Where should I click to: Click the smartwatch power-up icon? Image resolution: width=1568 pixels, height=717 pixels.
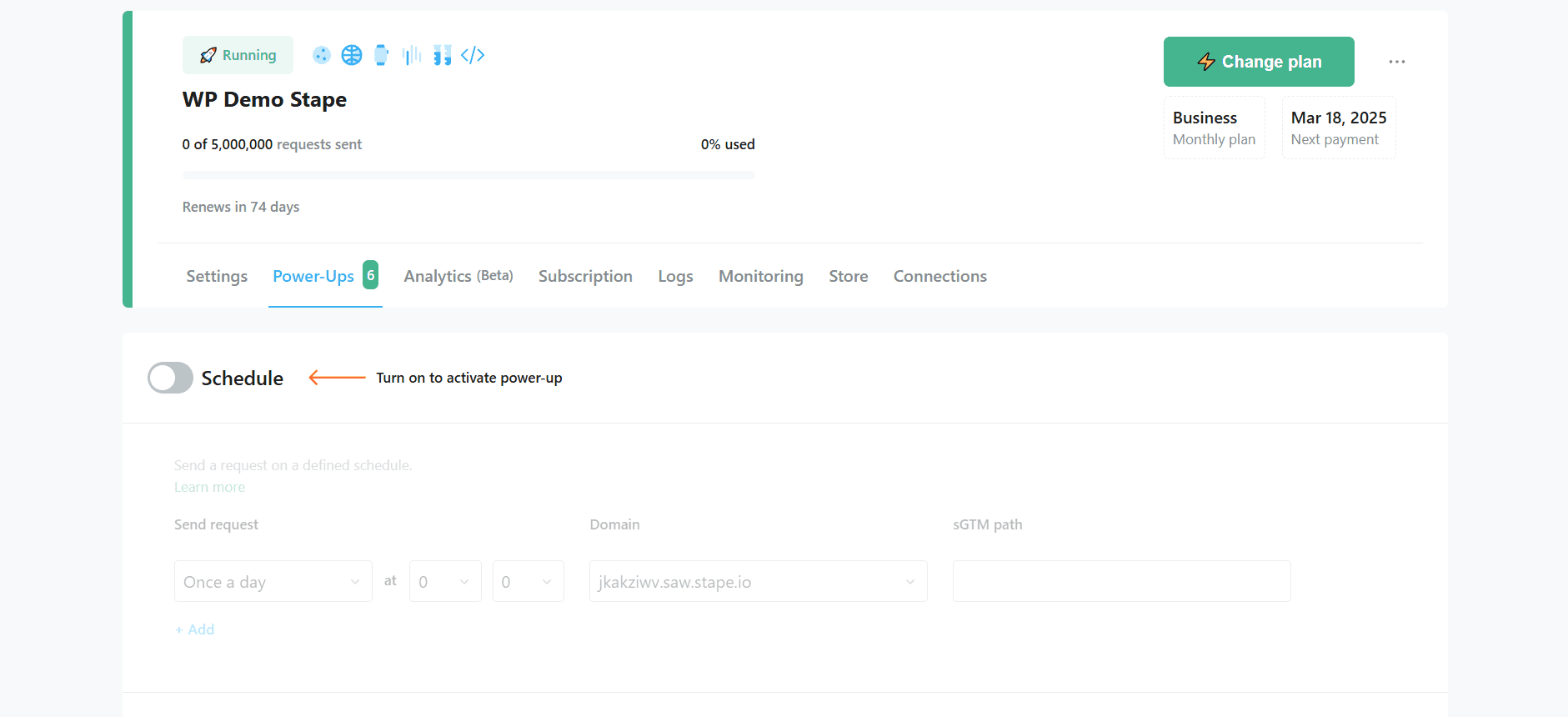(382, 55)
